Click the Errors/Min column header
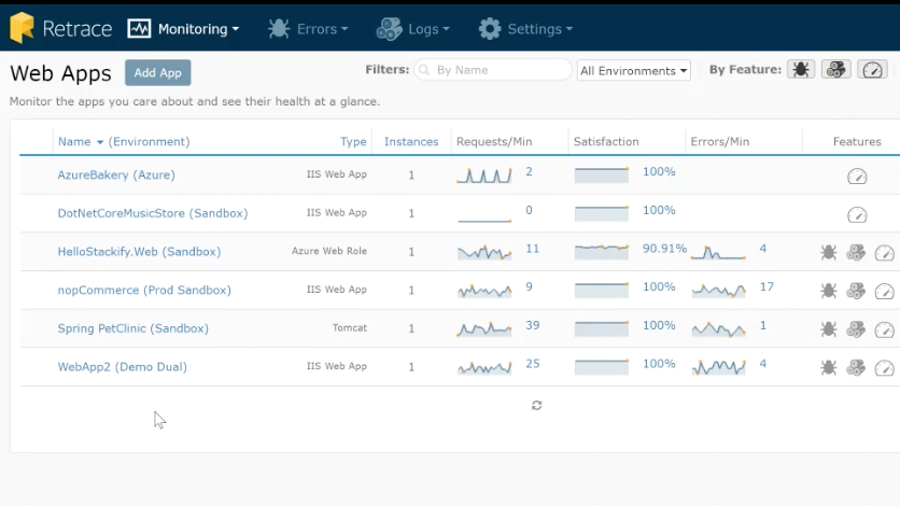The width and height of the screenshot is (900, 506). (720, 142)
